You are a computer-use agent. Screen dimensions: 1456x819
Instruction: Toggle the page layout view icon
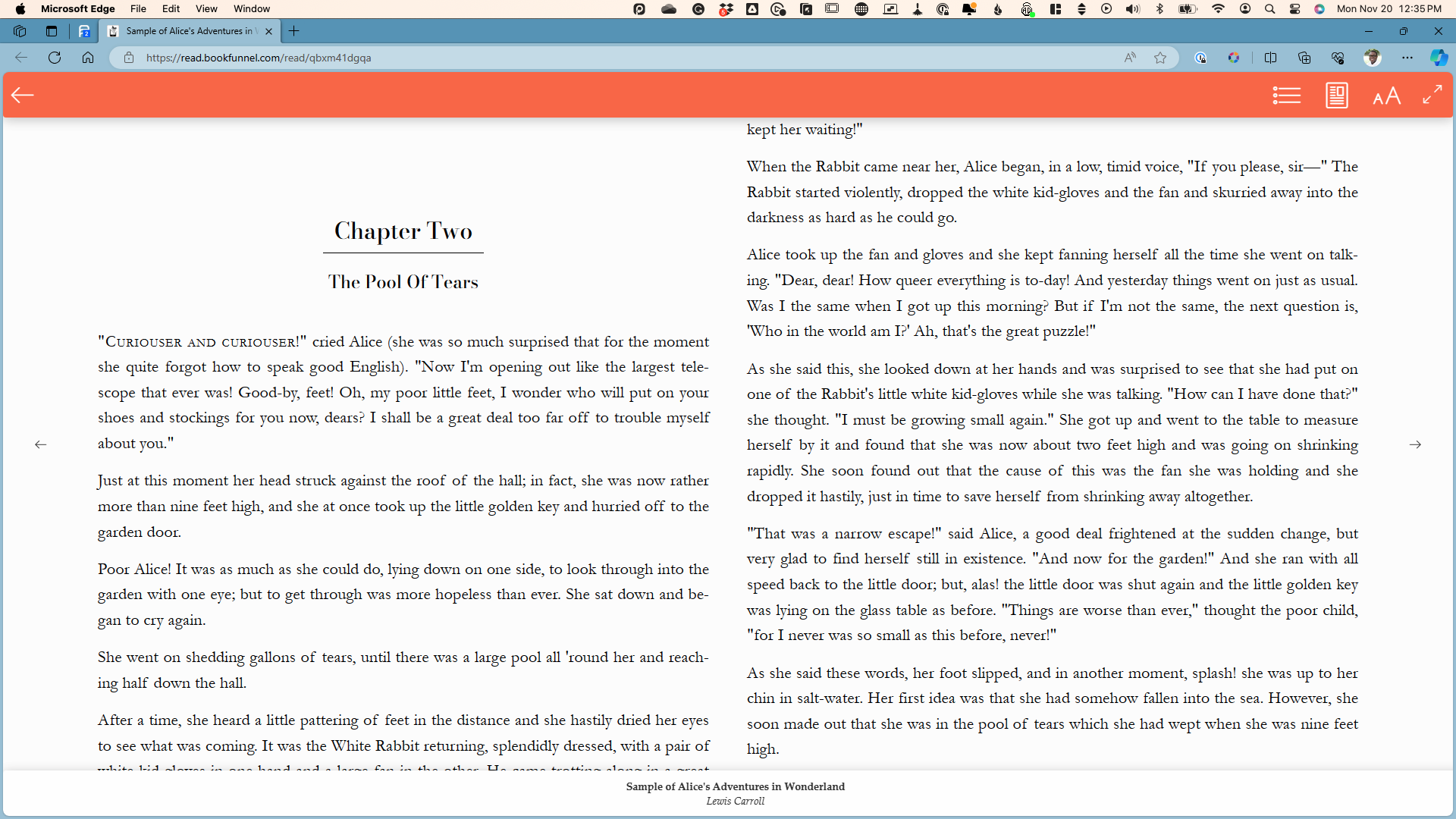coord(1336,96)
